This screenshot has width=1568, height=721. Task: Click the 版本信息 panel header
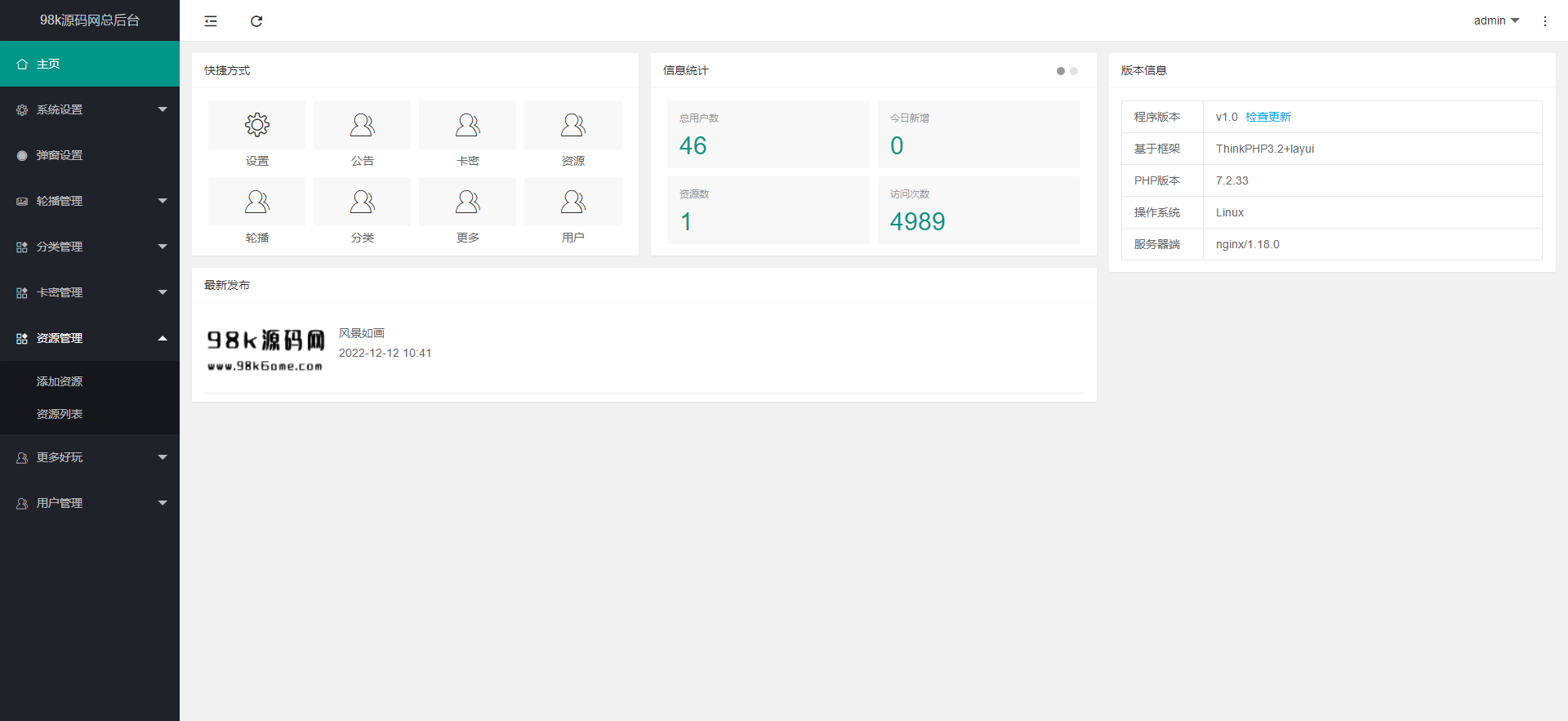1332,70
